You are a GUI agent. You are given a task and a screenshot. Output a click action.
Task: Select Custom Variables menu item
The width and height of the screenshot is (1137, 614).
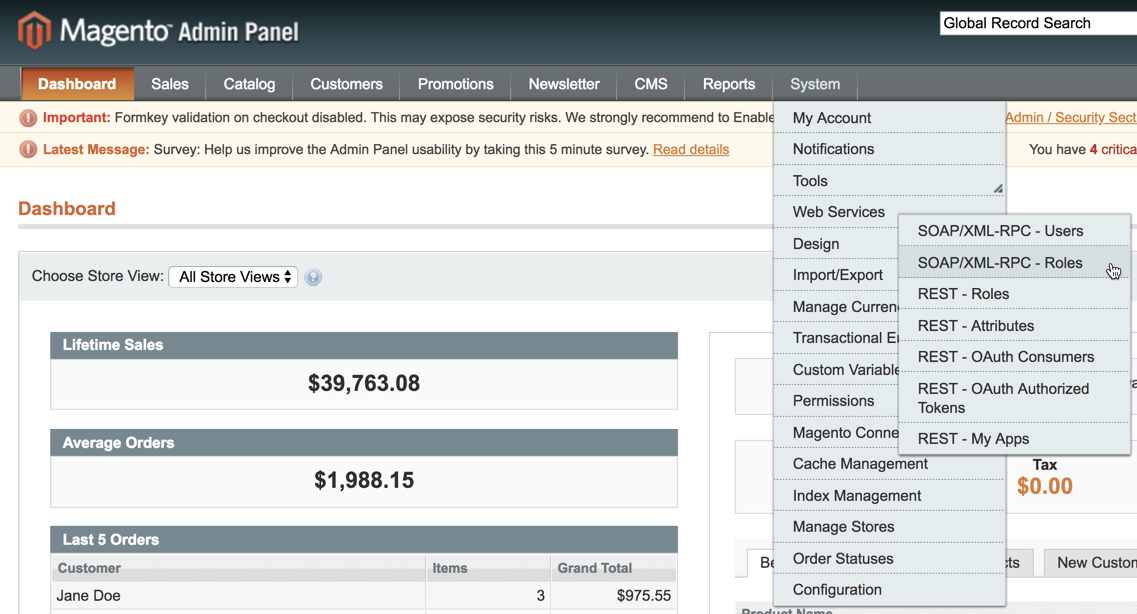(836, 370)
